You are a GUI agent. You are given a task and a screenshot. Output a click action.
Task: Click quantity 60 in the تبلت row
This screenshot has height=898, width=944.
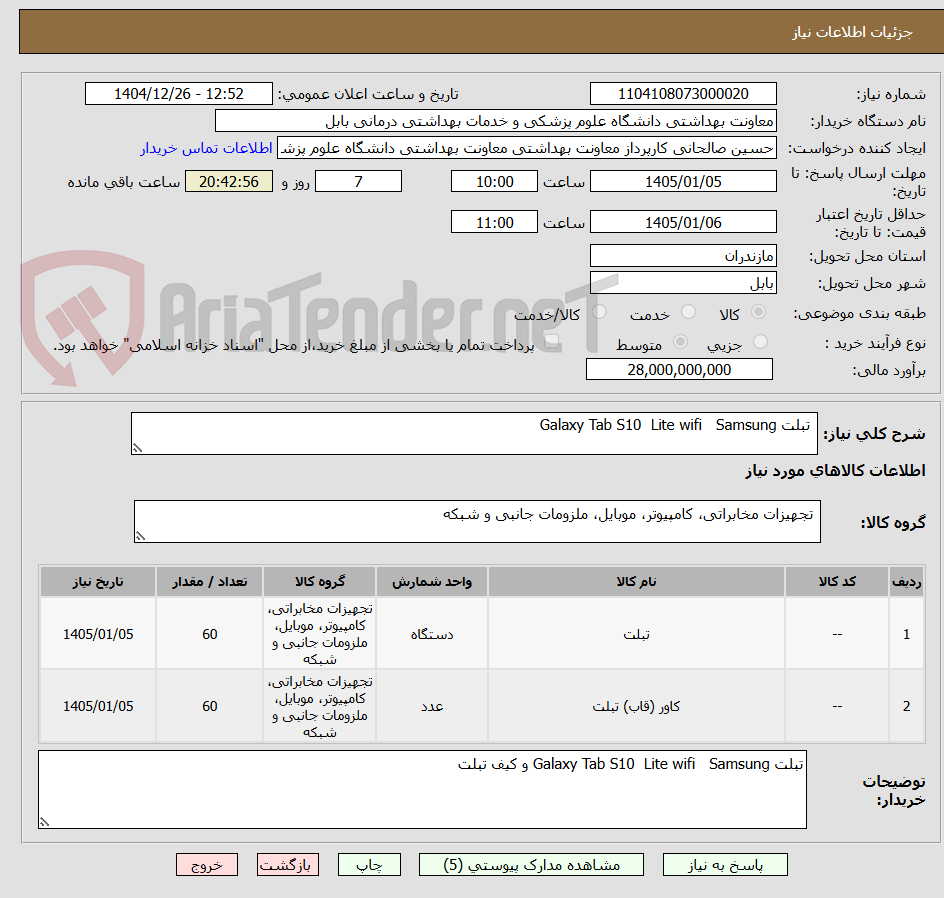click(210, 634)
